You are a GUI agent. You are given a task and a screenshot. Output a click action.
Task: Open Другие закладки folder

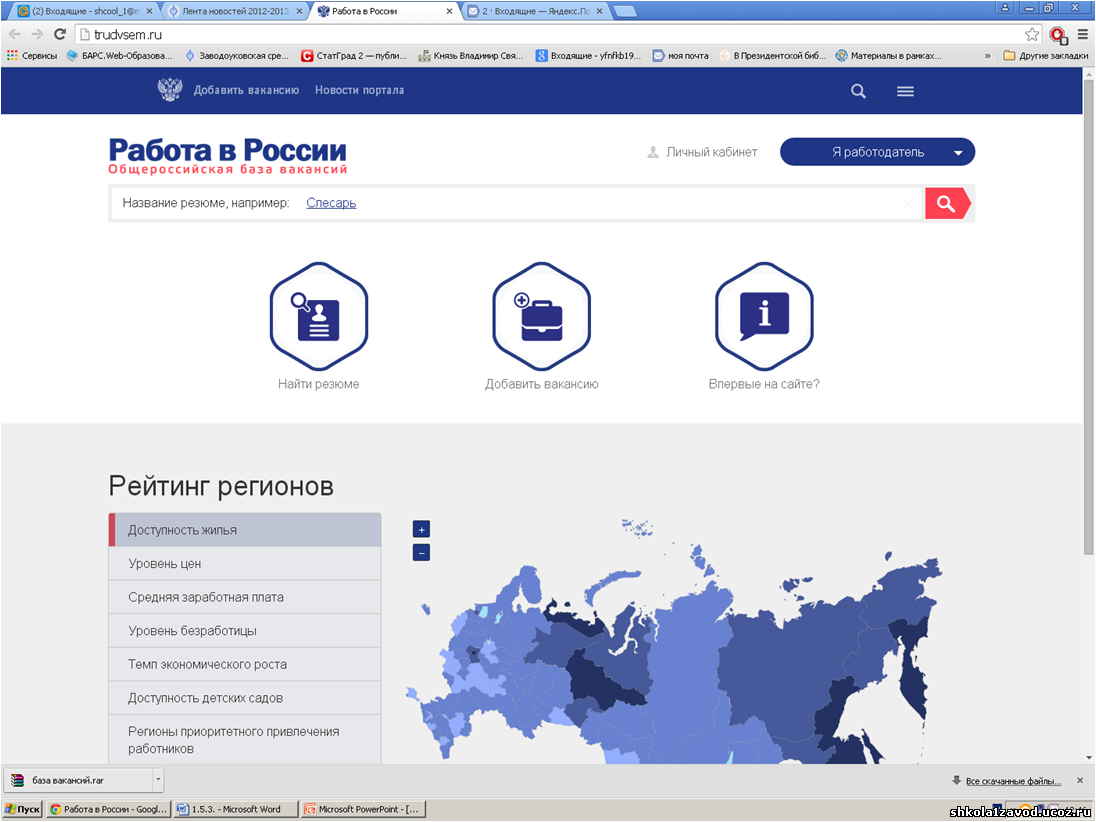(x=1045, y=55)
